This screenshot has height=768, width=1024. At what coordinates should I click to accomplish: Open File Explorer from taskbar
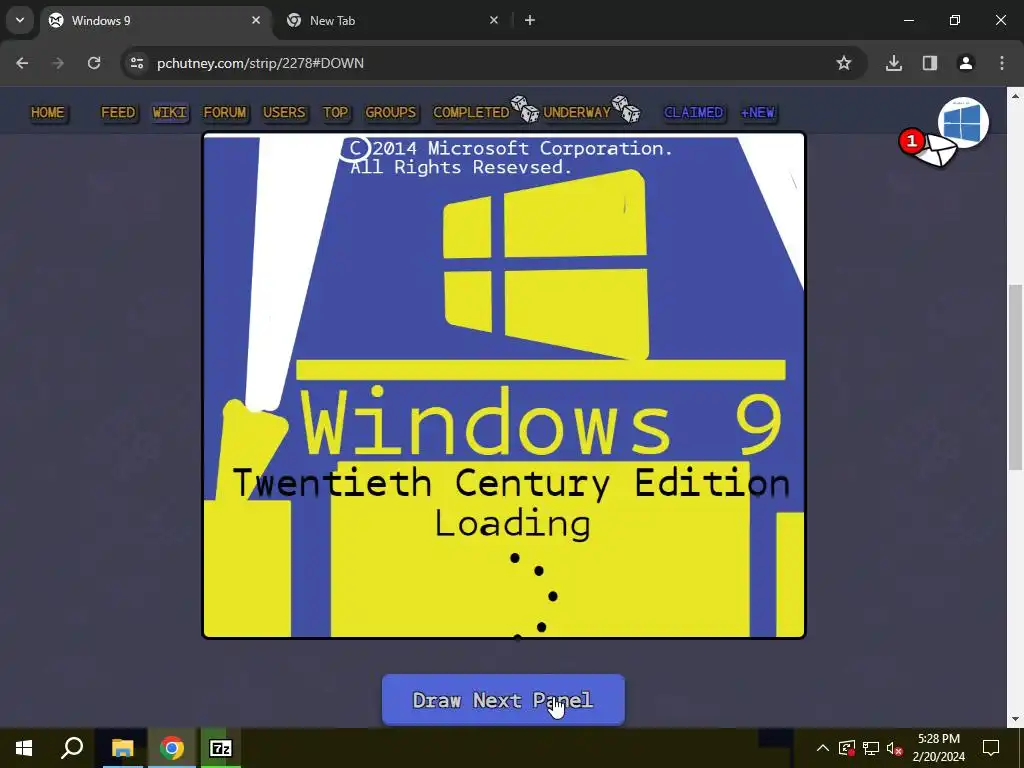[122, 748]
